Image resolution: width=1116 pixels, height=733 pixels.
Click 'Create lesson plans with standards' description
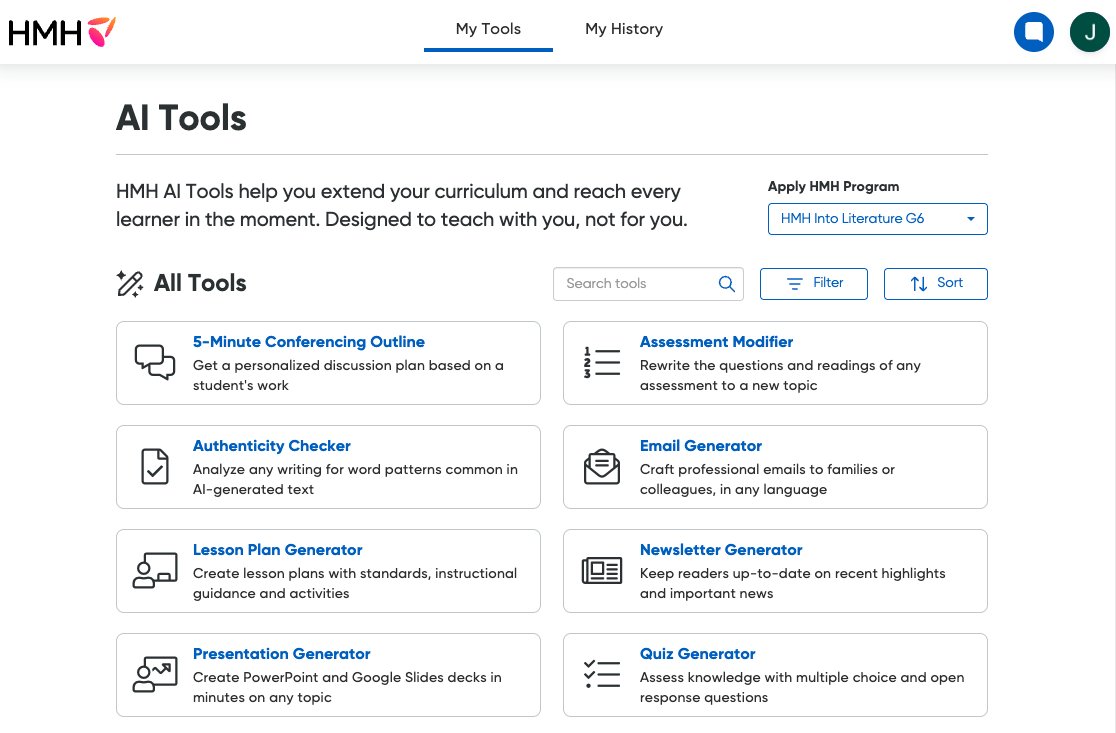coord(355,583)
